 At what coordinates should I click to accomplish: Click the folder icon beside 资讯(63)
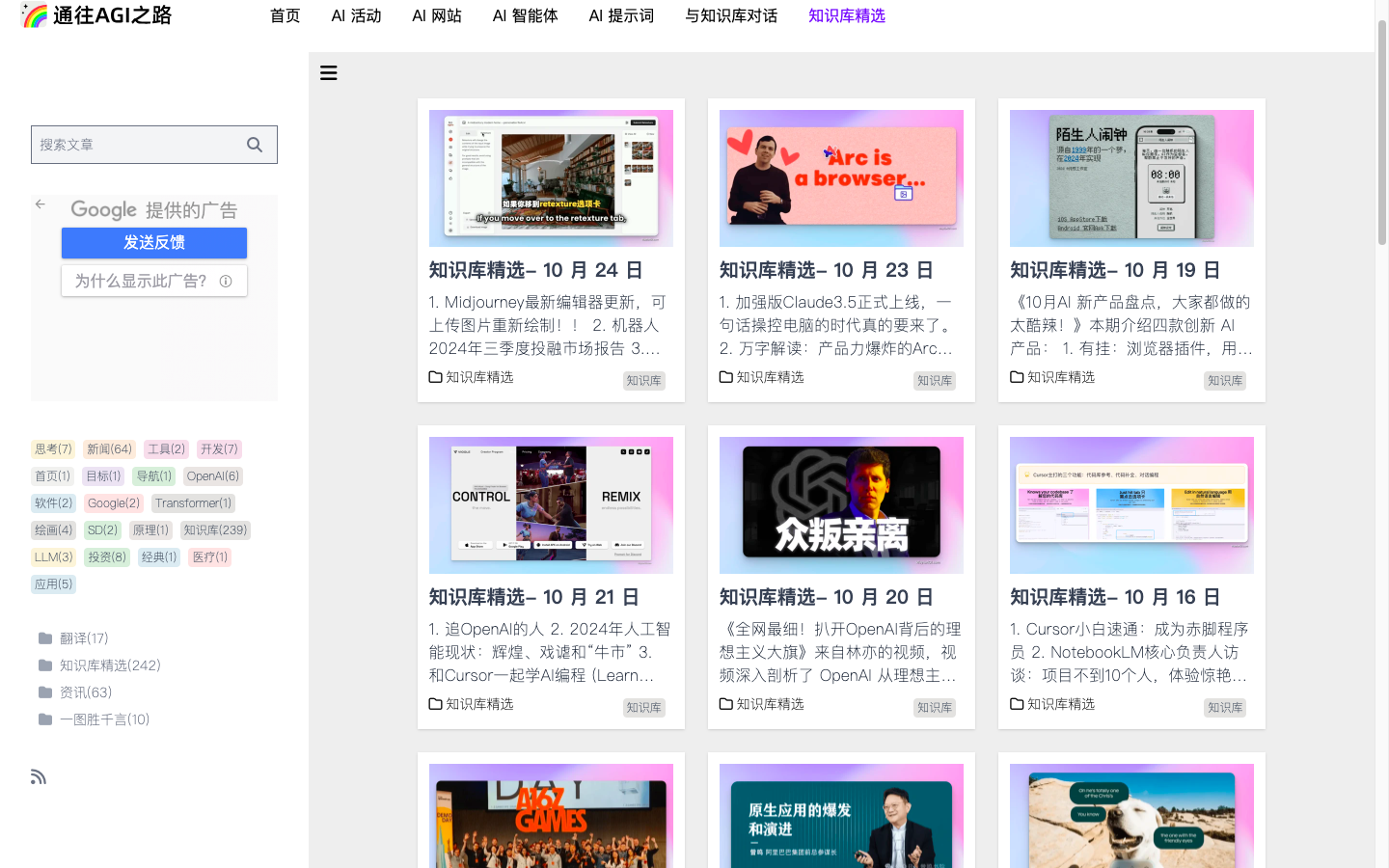pos(45,692)
